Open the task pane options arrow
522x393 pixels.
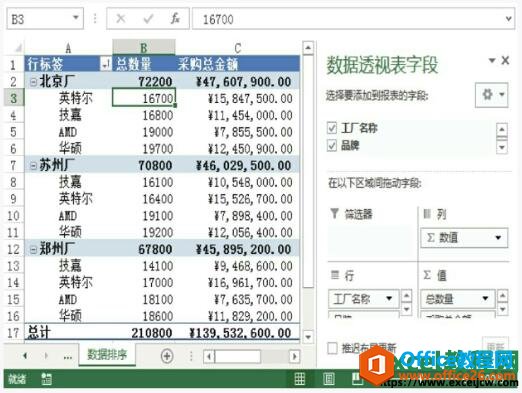(492, 60)
